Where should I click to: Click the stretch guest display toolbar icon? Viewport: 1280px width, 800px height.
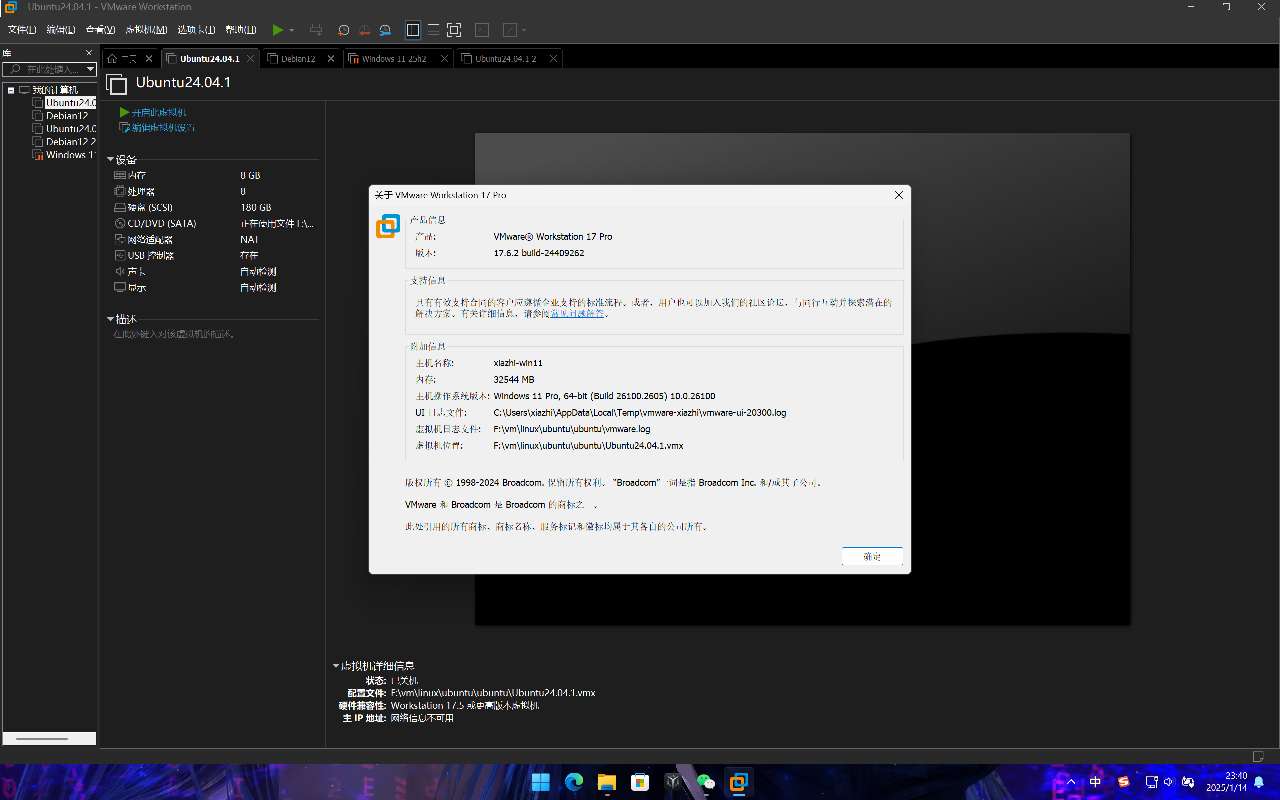pos(510,30)
